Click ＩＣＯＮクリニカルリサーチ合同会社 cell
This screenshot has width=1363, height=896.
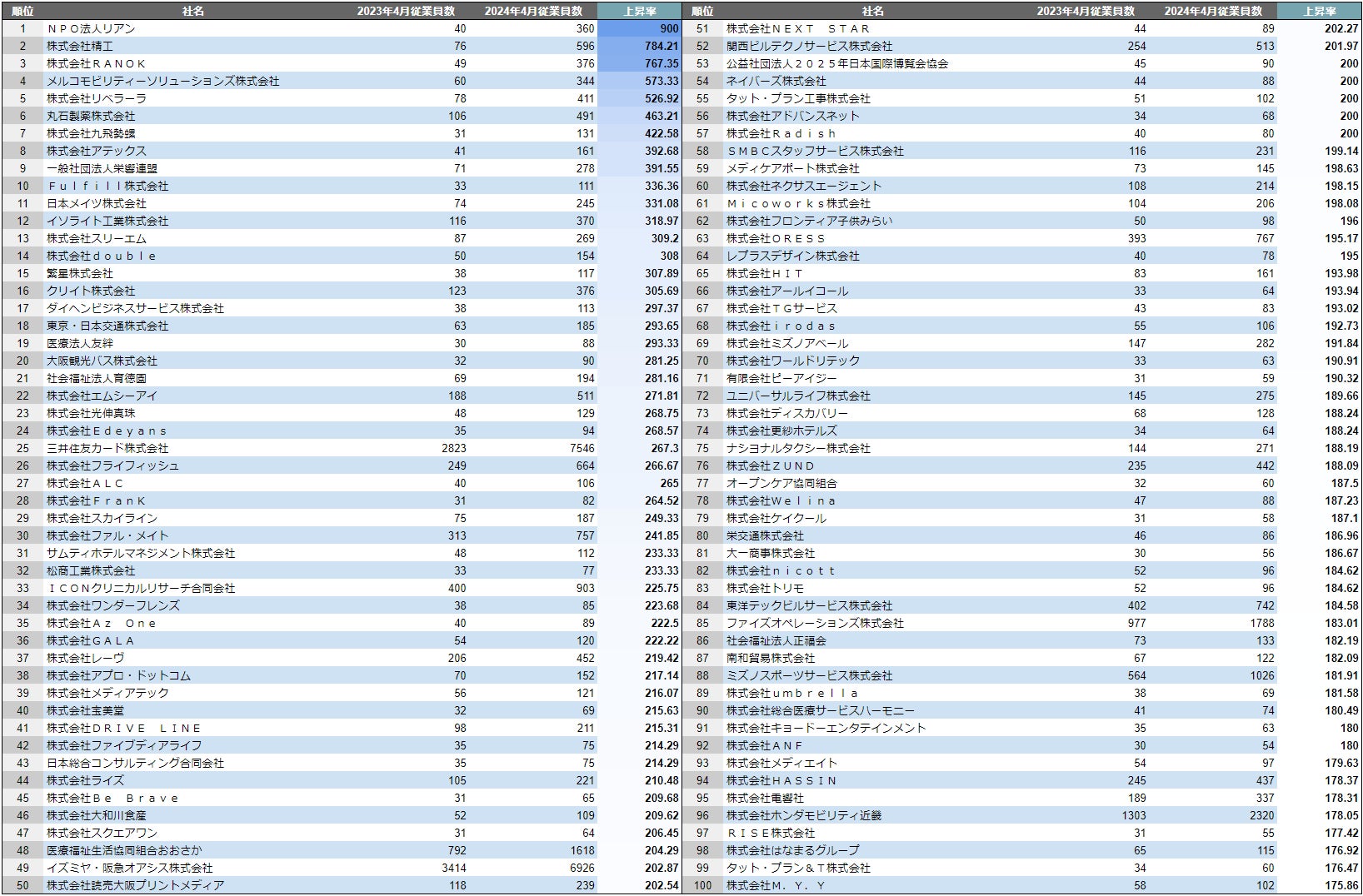tap(141, 588)
